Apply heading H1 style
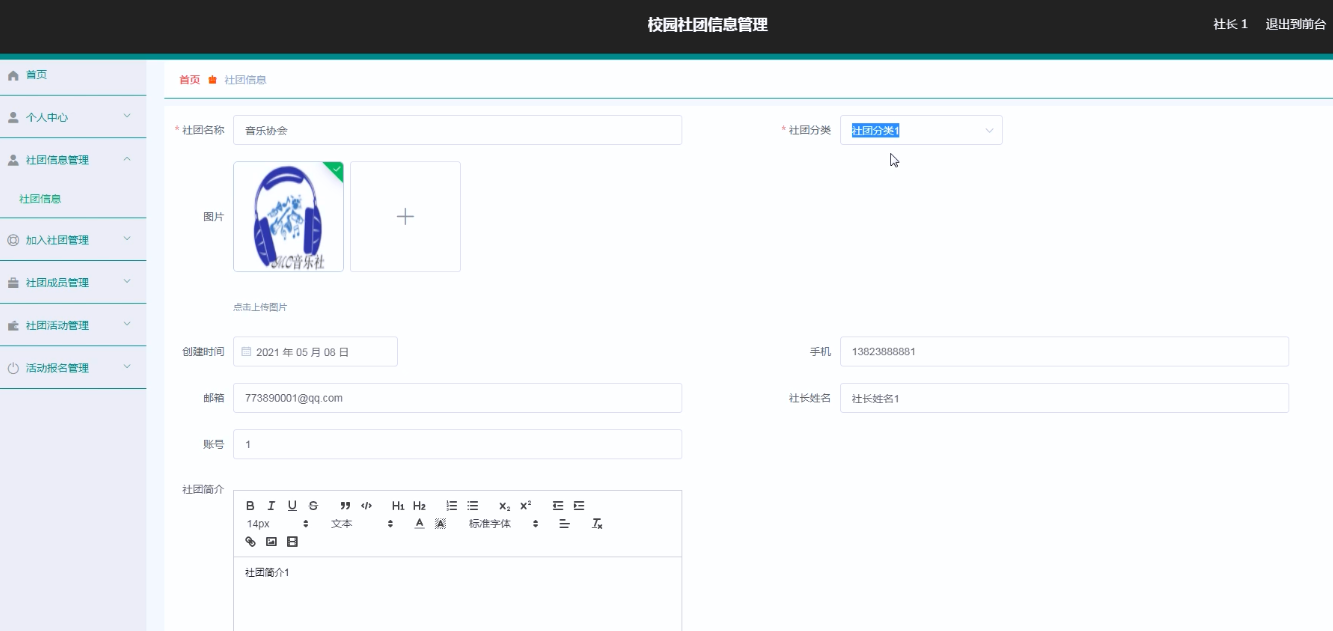Viewport: 1333px width, 631px height. pos(398,506)
